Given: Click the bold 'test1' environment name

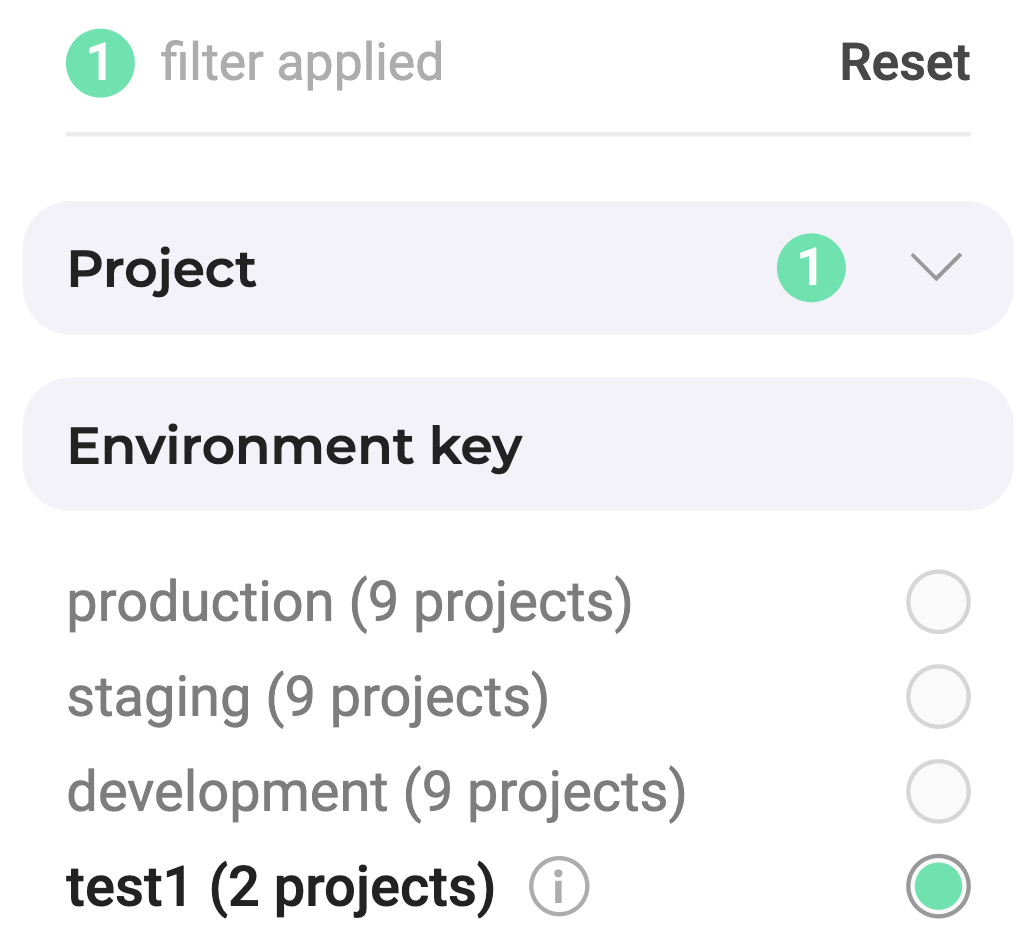Looking at the screenshot, I should pyautogui.click(x=128, y=887).
